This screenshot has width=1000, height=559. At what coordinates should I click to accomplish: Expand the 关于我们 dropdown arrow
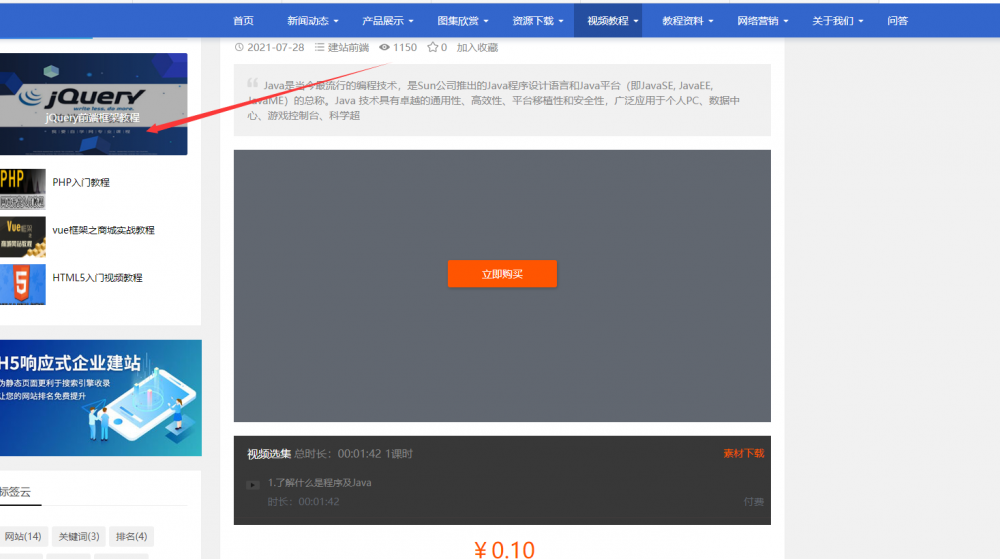[861, 22]
